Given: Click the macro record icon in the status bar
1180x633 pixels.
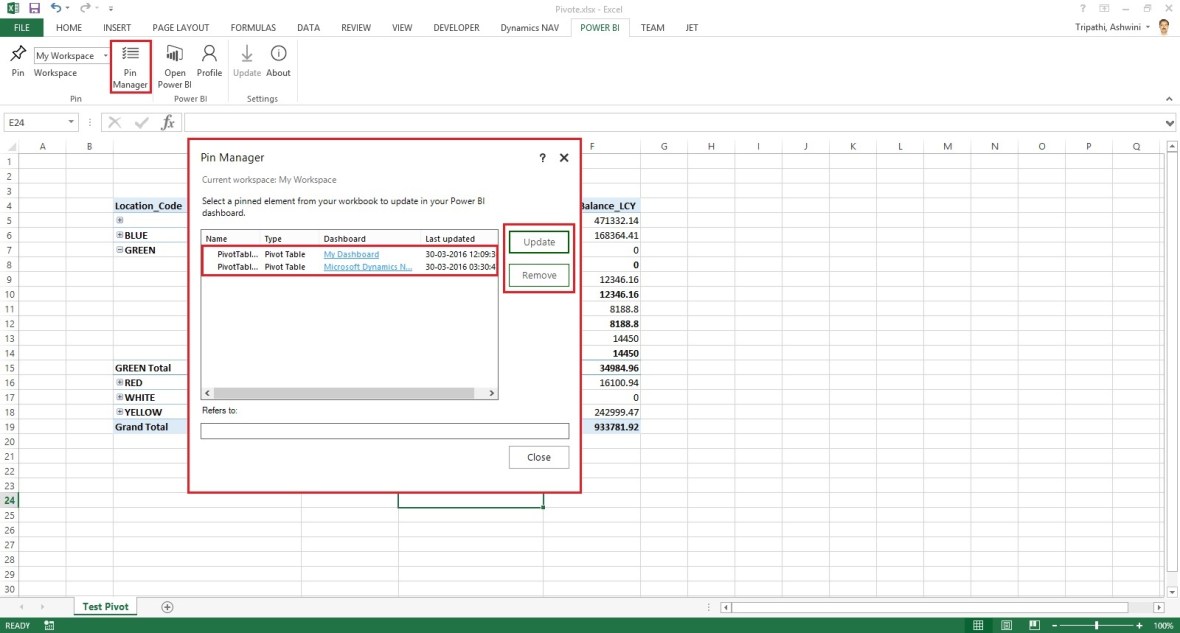Looking at the screenshot, I should point(48,624).
